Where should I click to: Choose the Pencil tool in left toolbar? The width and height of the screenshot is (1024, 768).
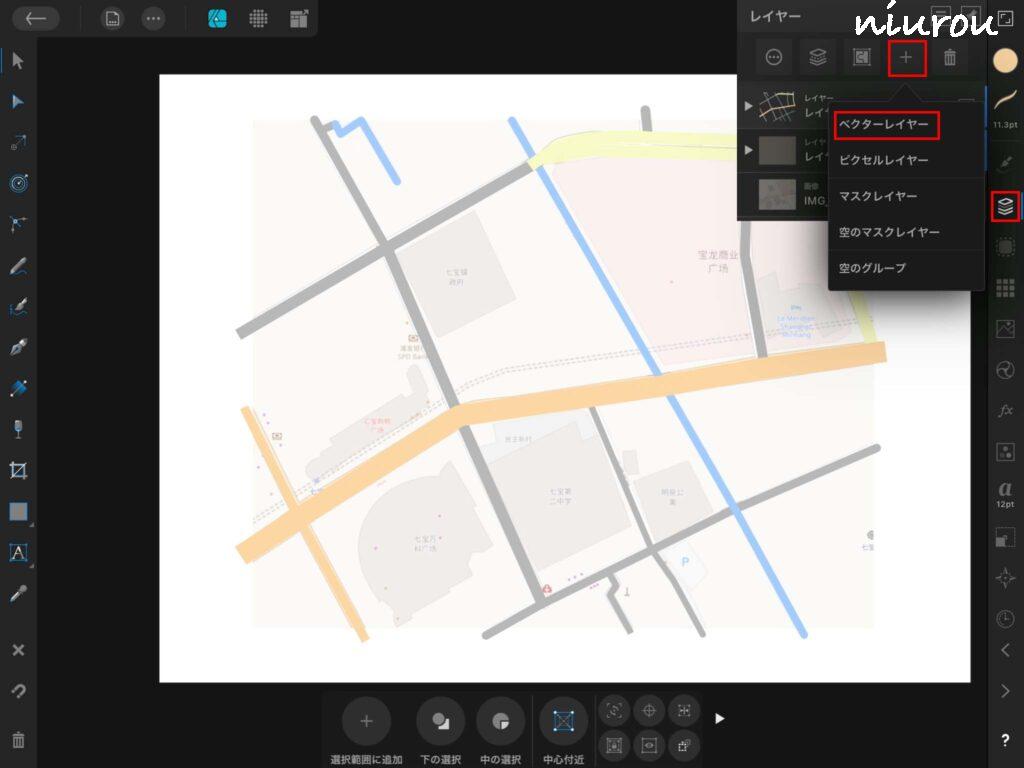click(x=17, y=266)
